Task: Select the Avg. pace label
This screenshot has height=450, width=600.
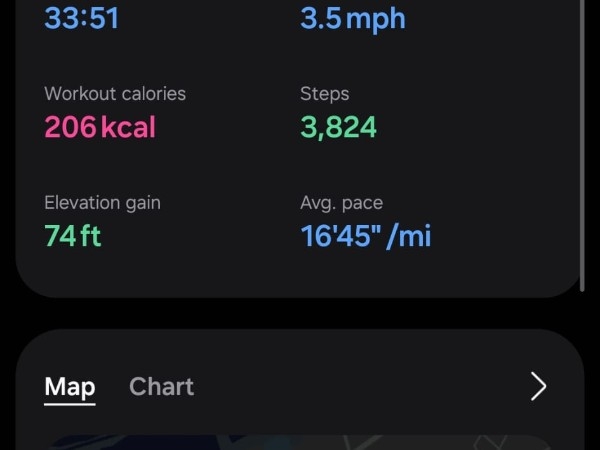Action: (x=340, y=203)
